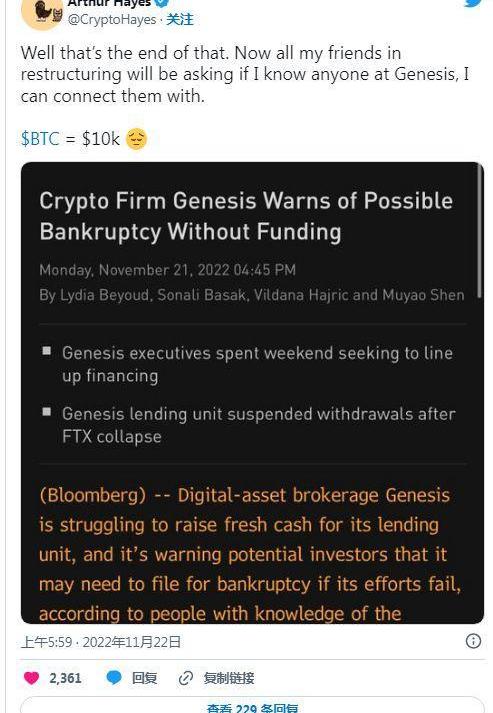Click the copy link chain icon
493x713 pixels.
click(186, 678)
